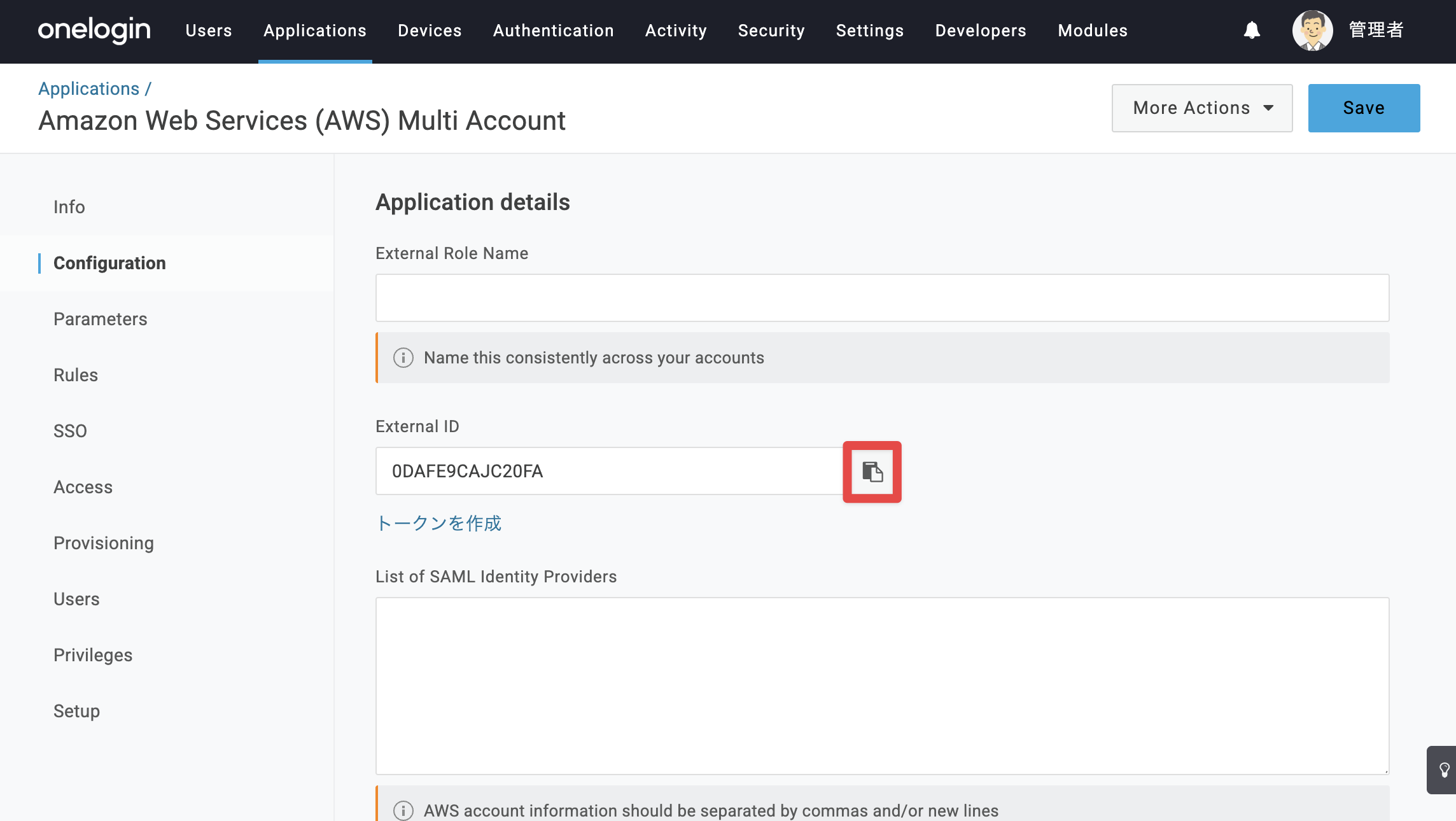Viewport: 1456px width, 821px height.
Task: Click the トークンを作成 link
Action: (x=438, y=523)
